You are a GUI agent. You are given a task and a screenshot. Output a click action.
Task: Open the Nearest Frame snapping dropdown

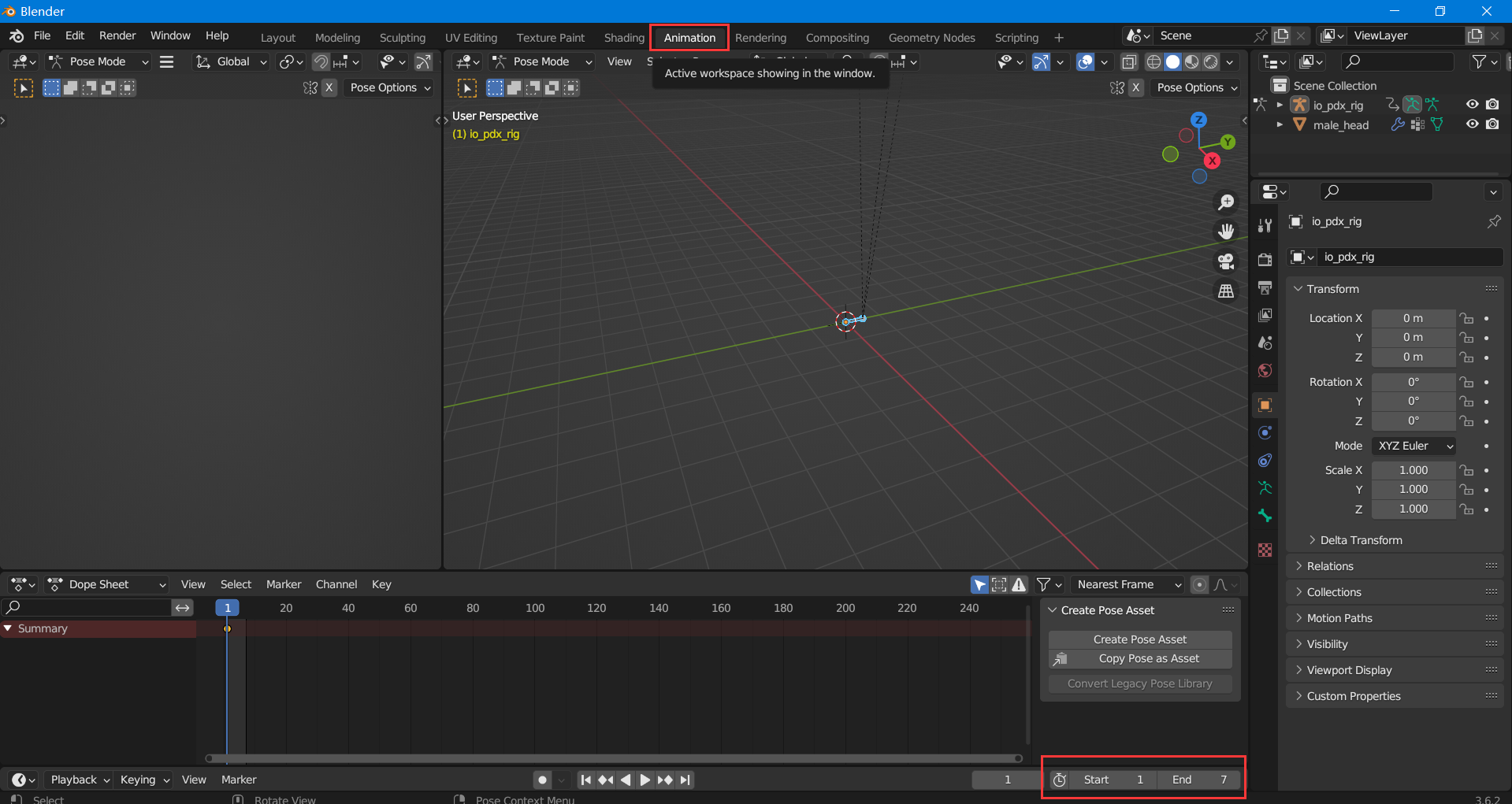pyautogui.click(x=1128, y=584)
